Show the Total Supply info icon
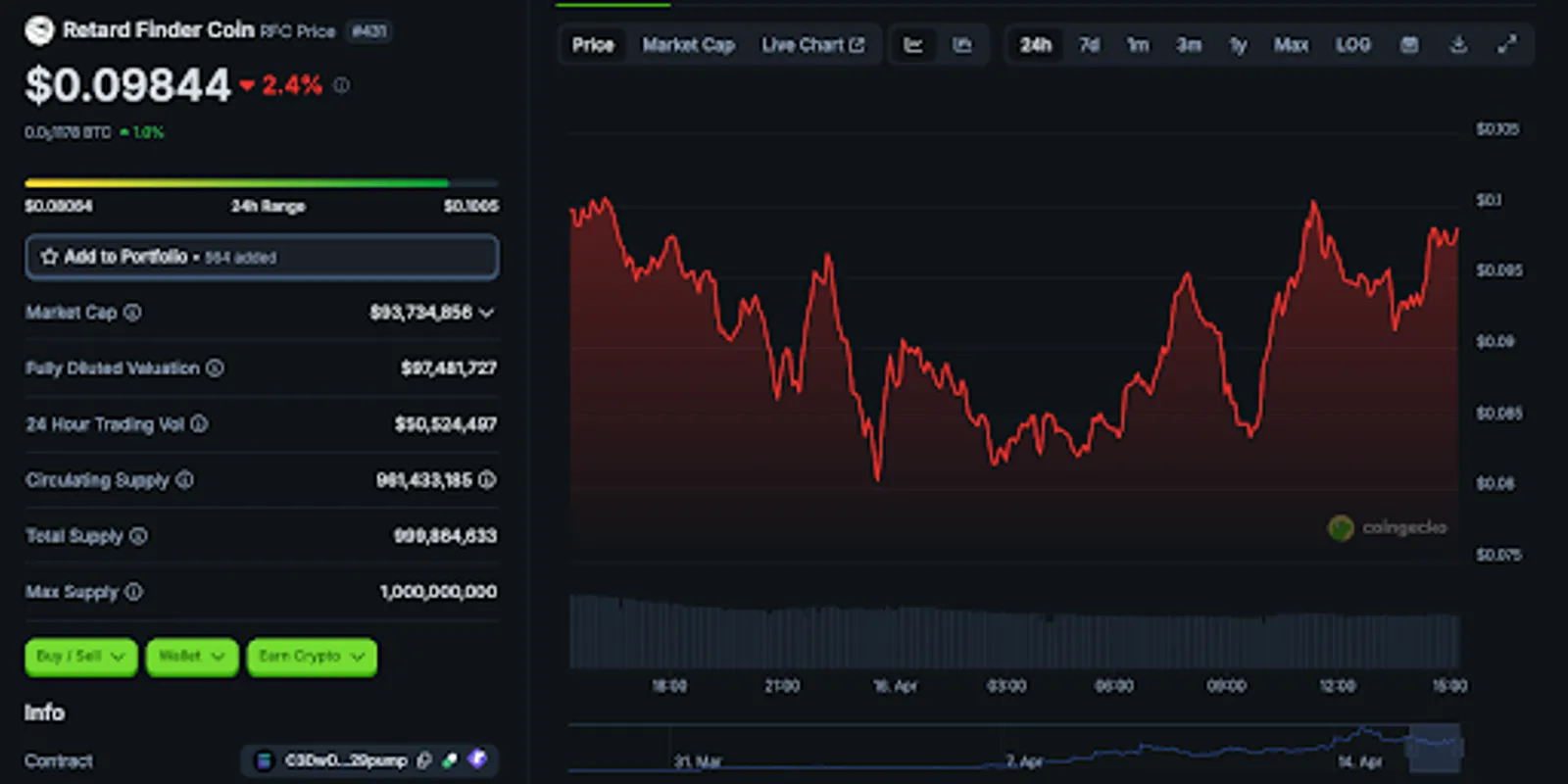 (138, 536)
